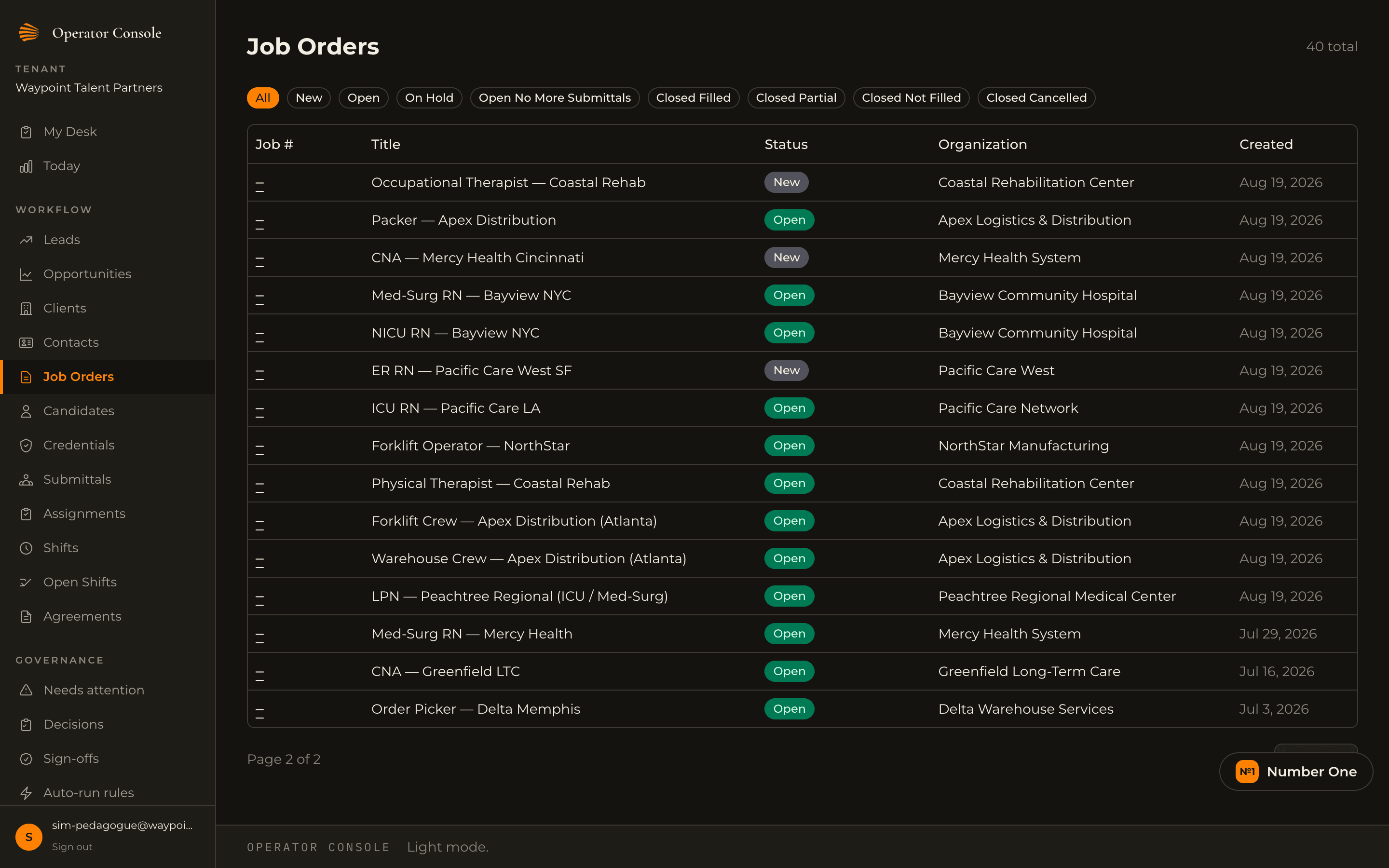Open Today via its bar chart icon
This screenshot has width=1389, height=868.
coord(26,166)
